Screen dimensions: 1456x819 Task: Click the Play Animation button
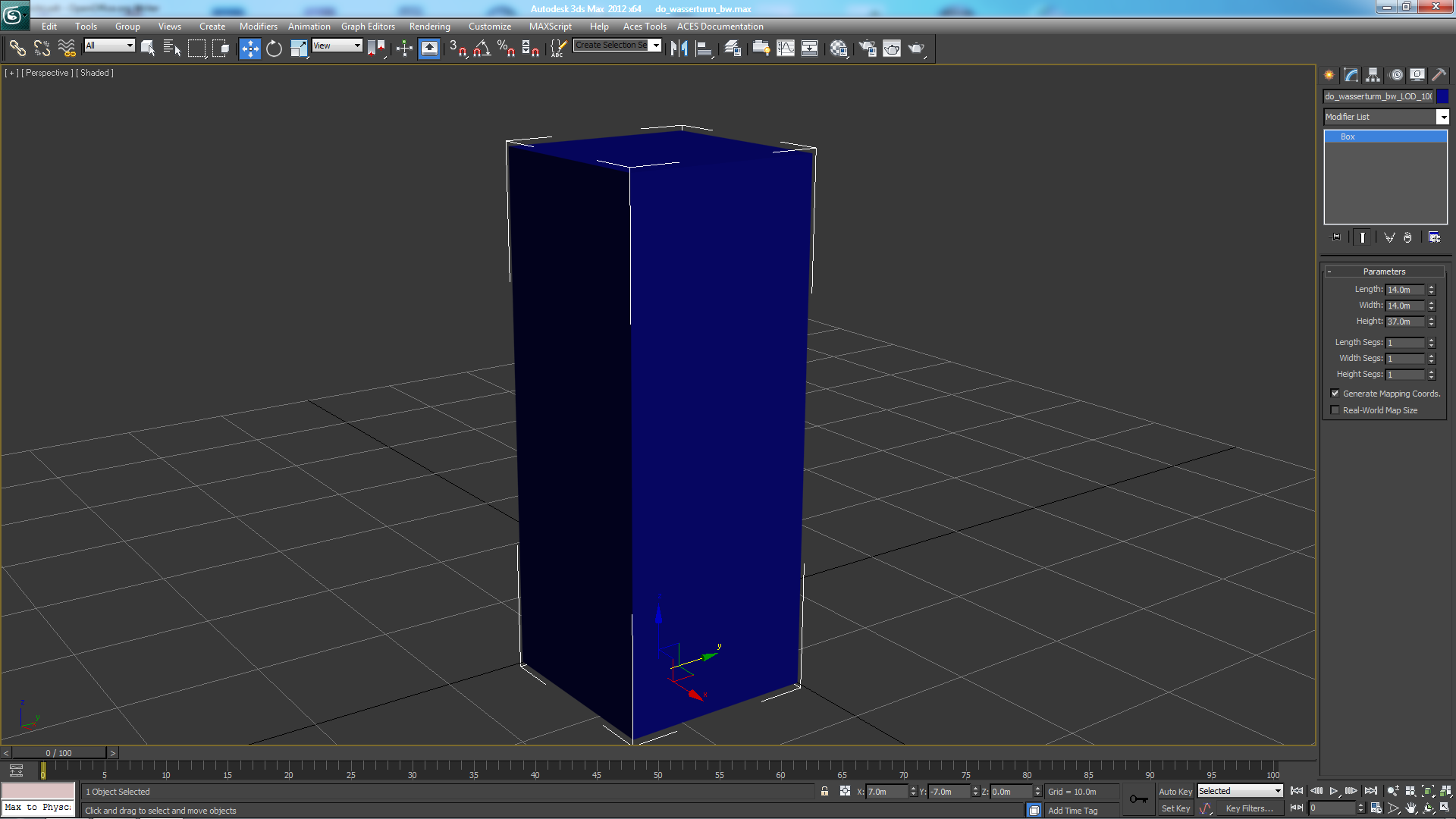[x=1334, y=791]
